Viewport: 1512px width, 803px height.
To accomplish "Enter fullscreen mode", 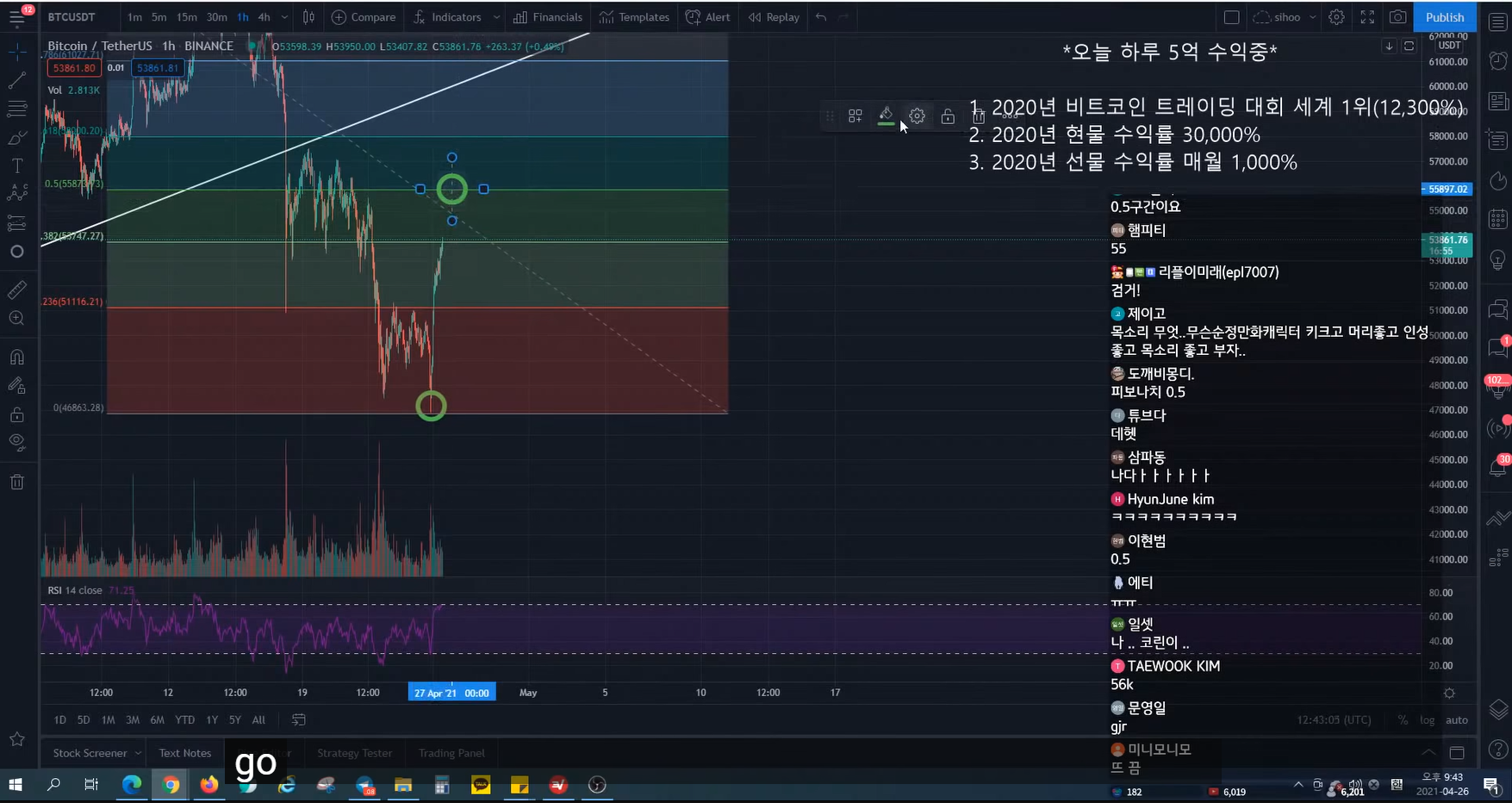I will (x=1367, y=17).
